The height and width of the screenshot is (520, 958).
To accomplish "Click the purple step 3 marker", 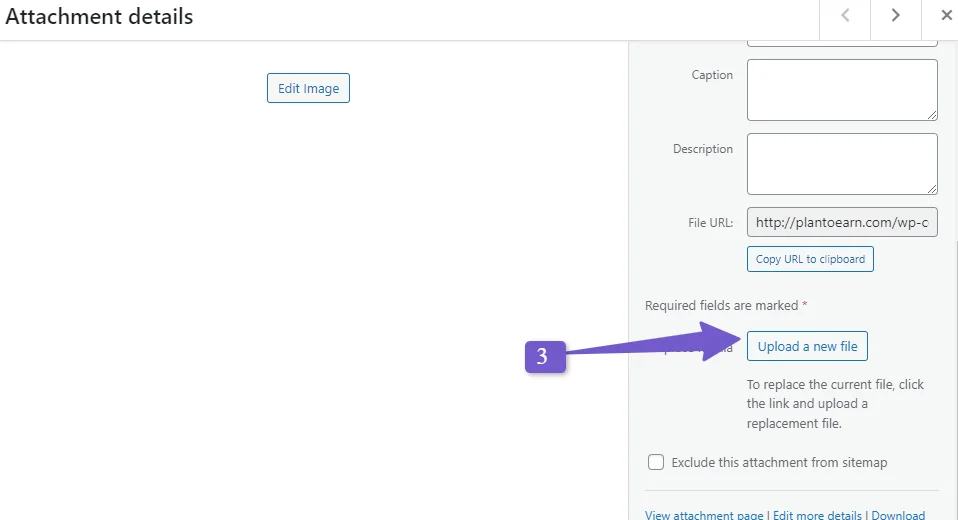I will pyautogui.click(x=545, y=356).
